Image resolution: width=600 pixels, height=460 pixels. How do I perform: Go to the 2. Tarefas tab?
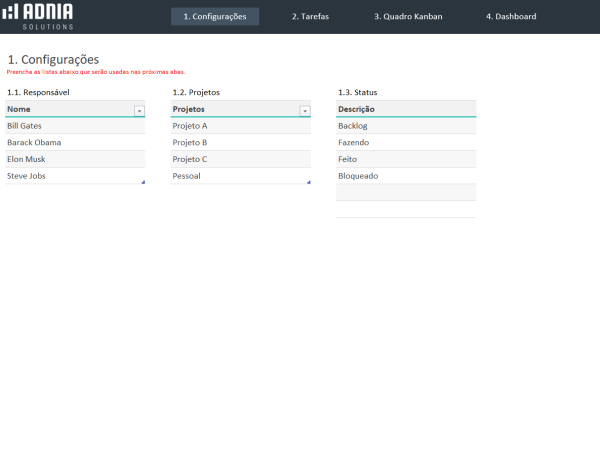click(310, 17)
